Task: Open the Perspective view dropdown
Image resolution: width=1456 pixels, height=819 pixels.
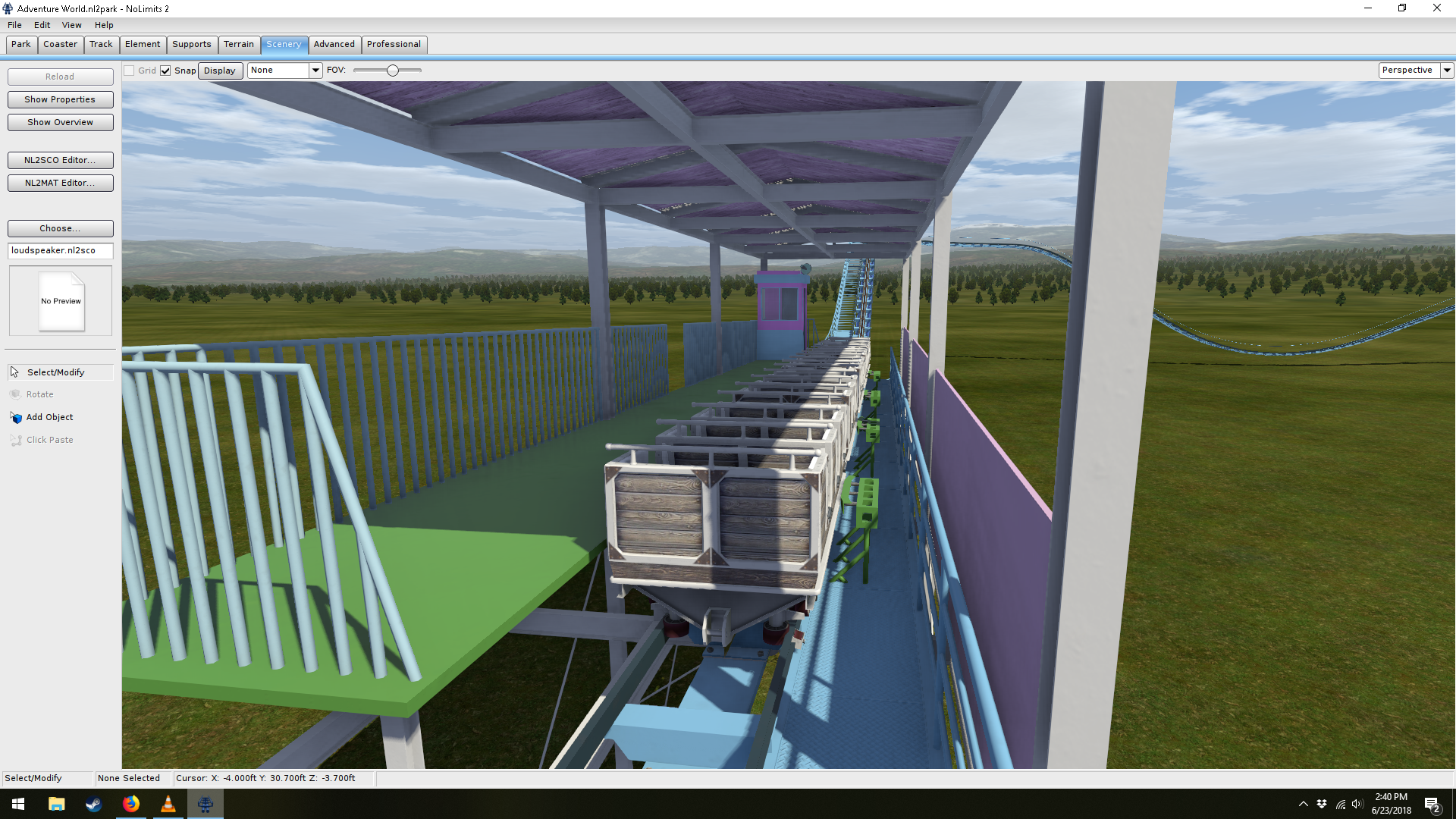Action: click(1447, 70)
